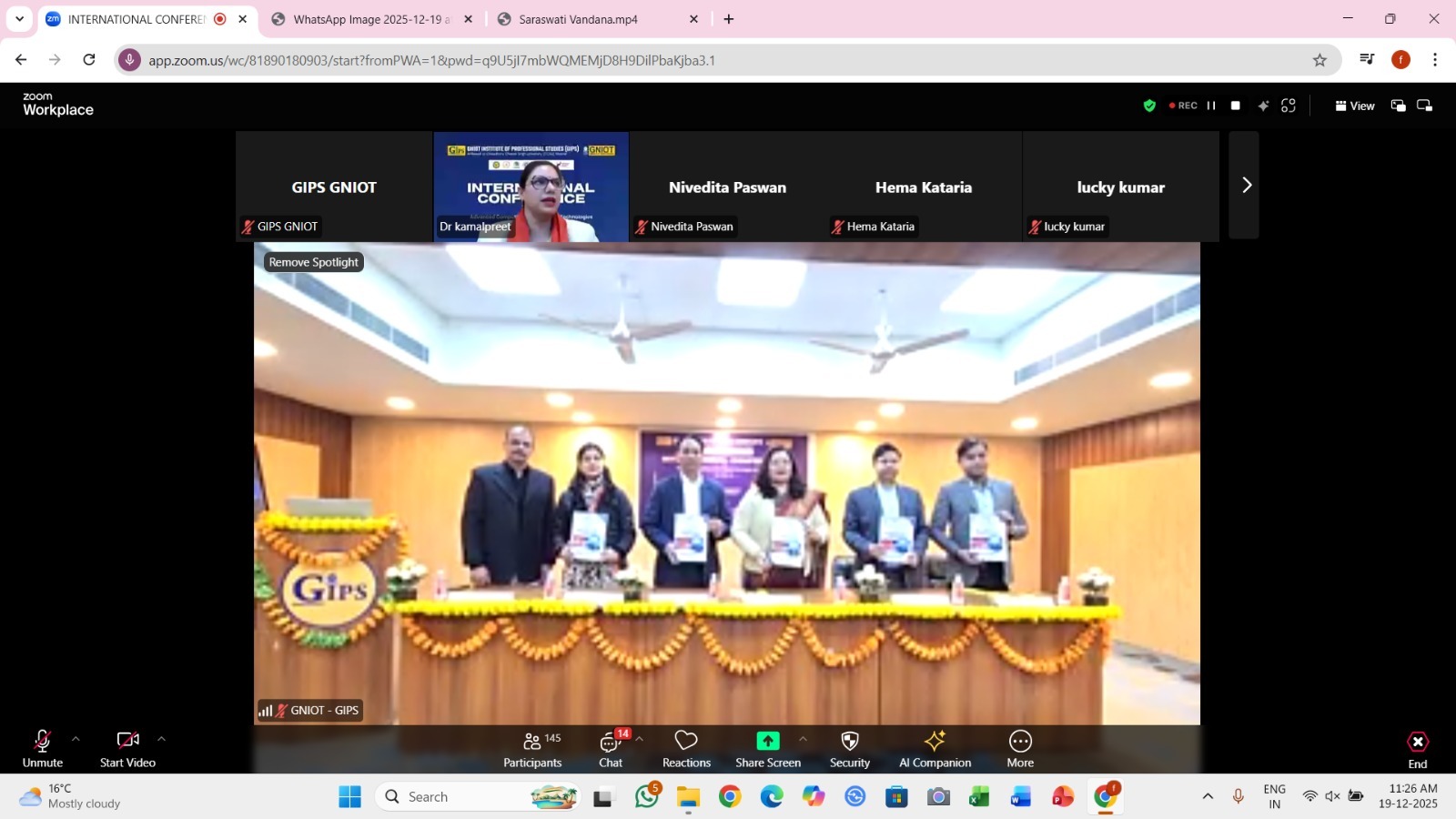Expand Share Screen options arrow
Screen dimensions: 1456x819
click(x=803, y=739)
